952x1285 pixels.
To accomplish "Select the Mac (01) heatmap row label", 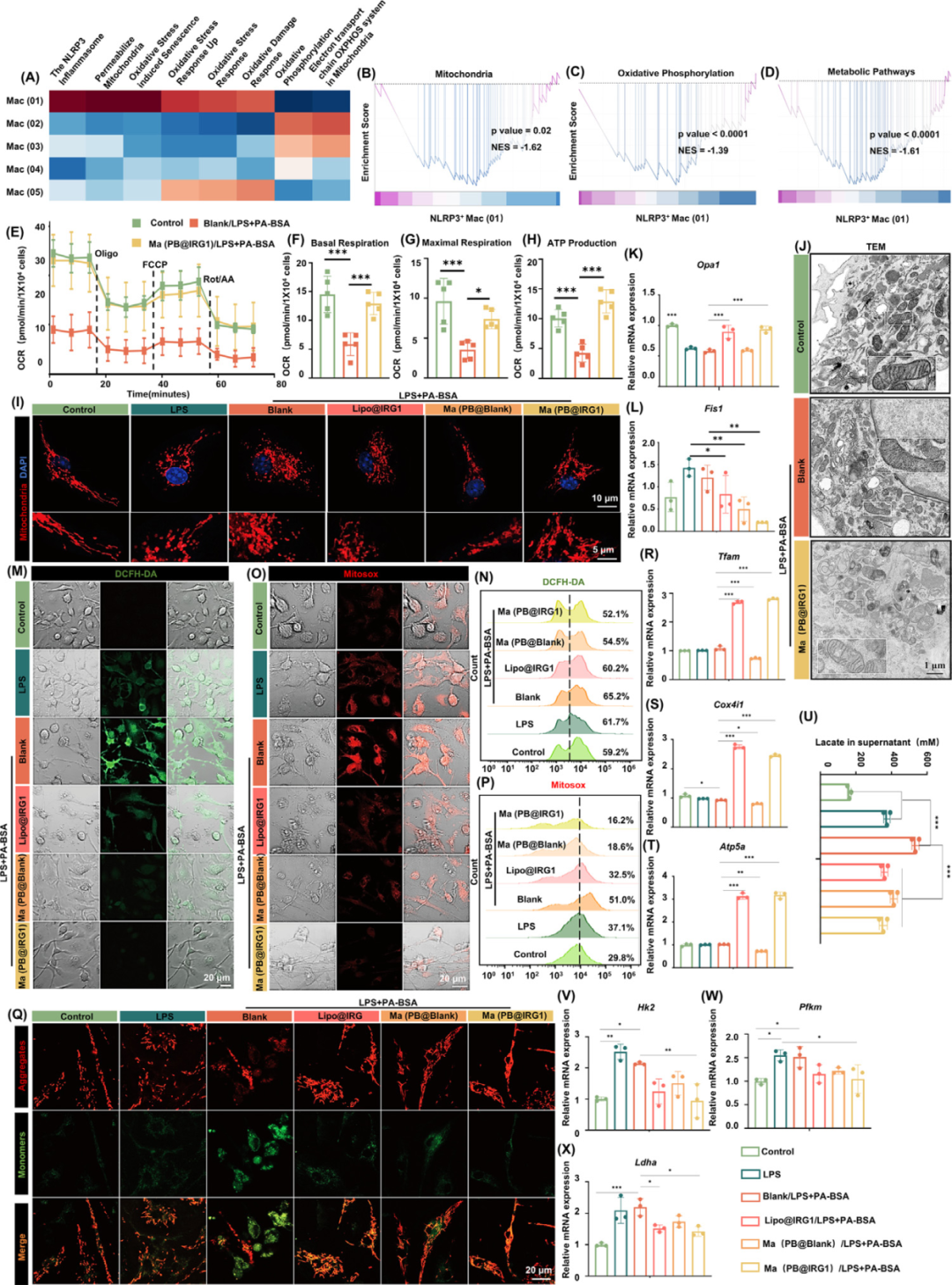I will tap(25, 101).
